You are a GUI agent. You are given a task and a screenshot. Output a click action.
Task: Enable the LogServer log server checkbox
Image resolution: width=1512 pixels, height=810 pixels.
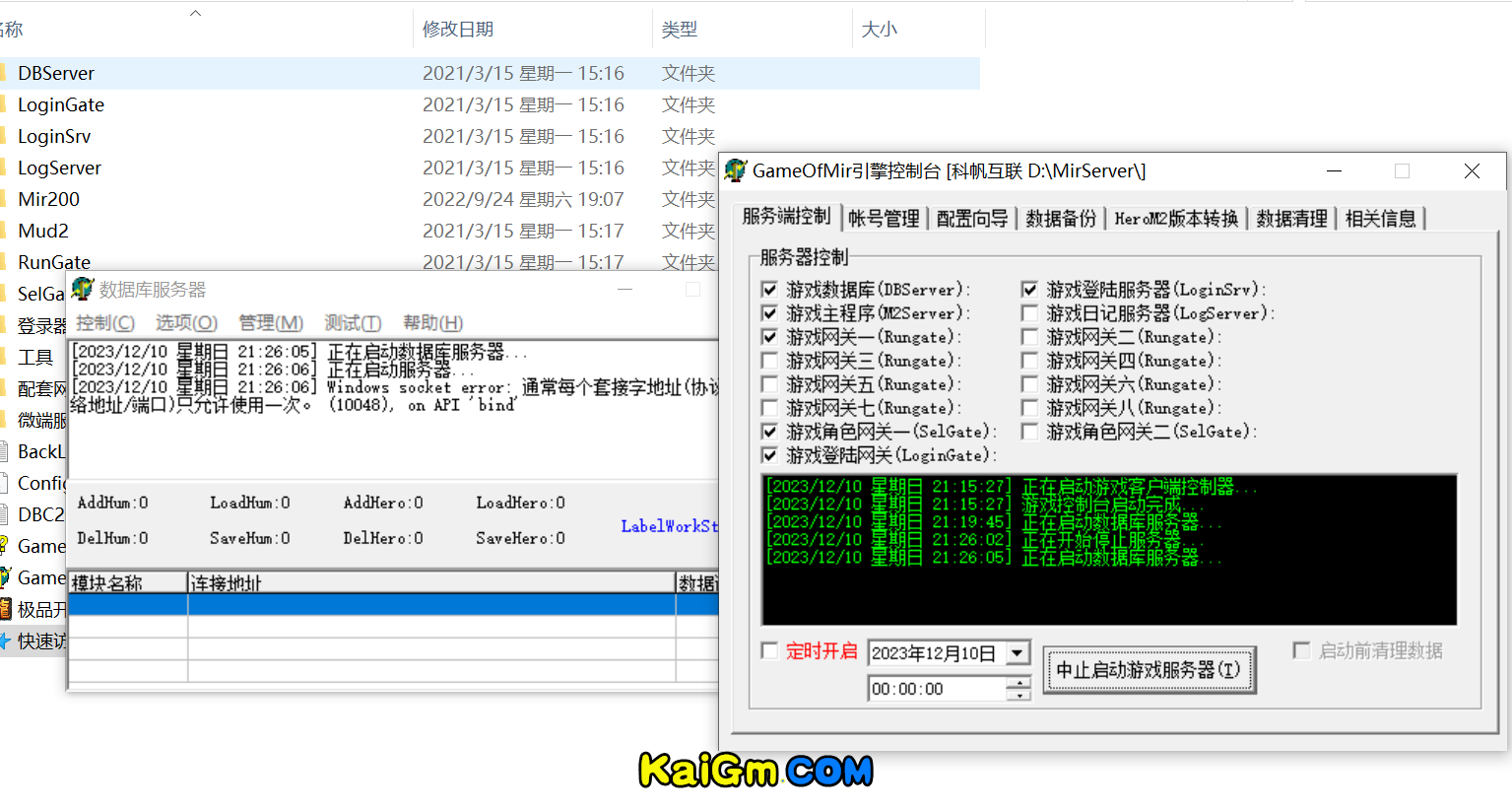[x=1029, y=313]
